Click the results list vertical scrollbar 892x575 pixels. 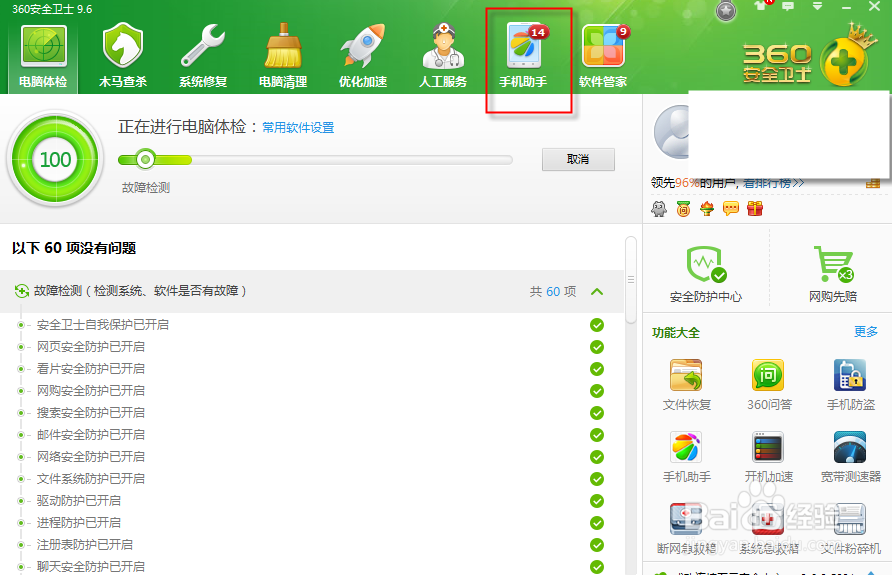pos(630,280)
